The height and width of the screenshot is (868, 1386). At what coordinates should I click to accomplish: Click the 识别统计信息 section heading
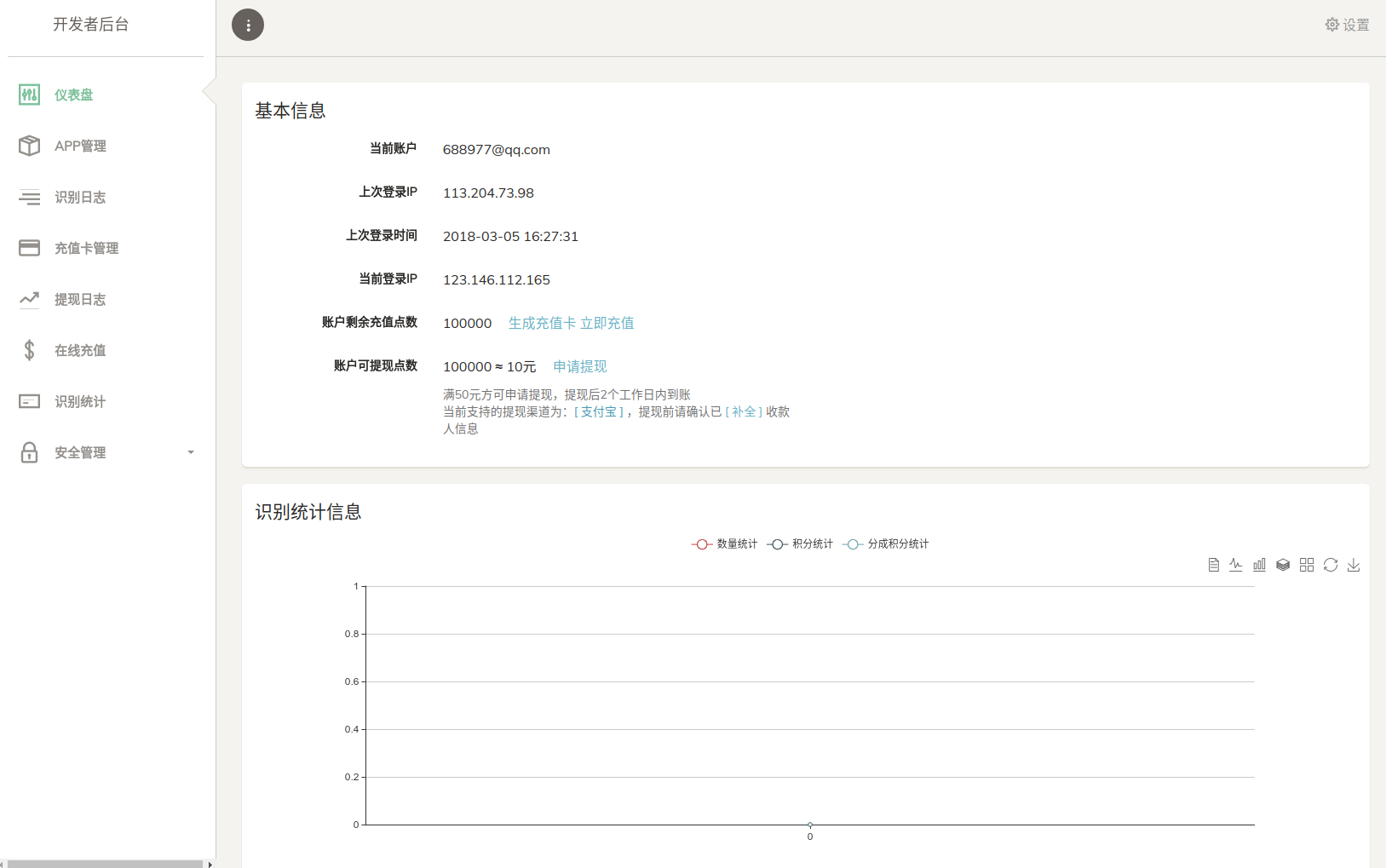[x=308, y=512]
